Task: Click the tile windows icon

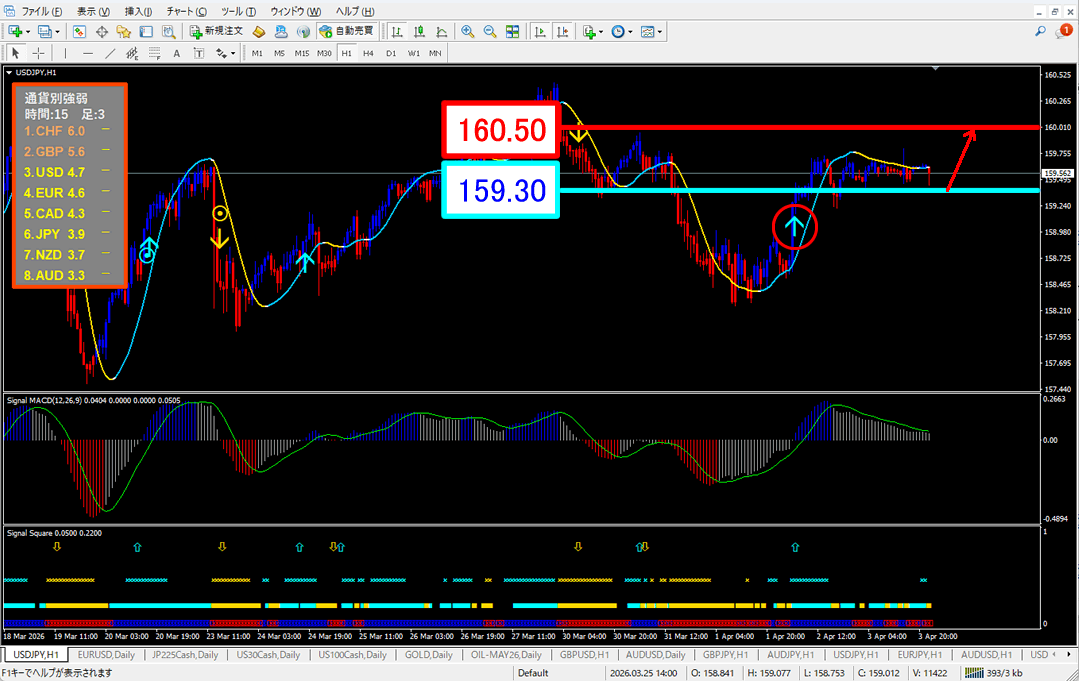Action: click(513, 31)
